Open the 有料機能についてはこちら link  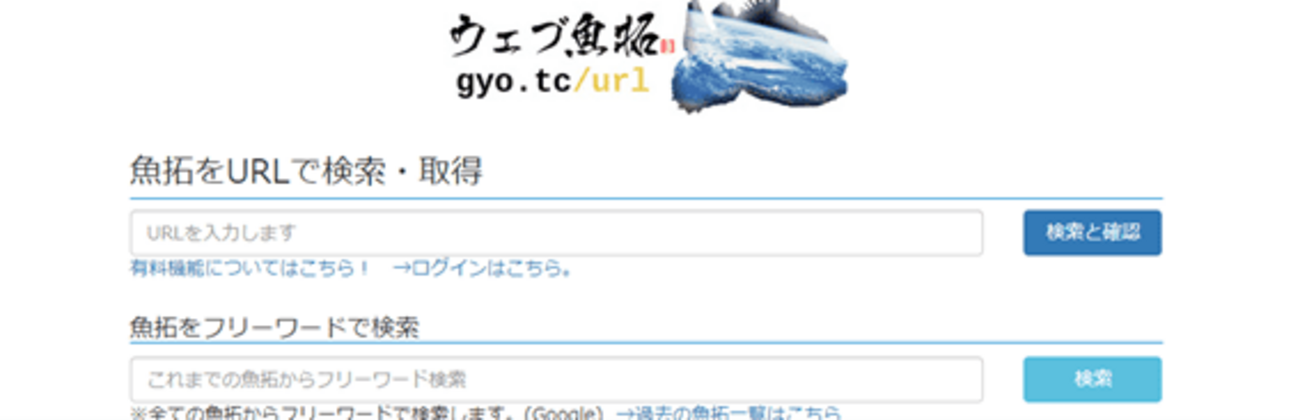click(250, 268)
